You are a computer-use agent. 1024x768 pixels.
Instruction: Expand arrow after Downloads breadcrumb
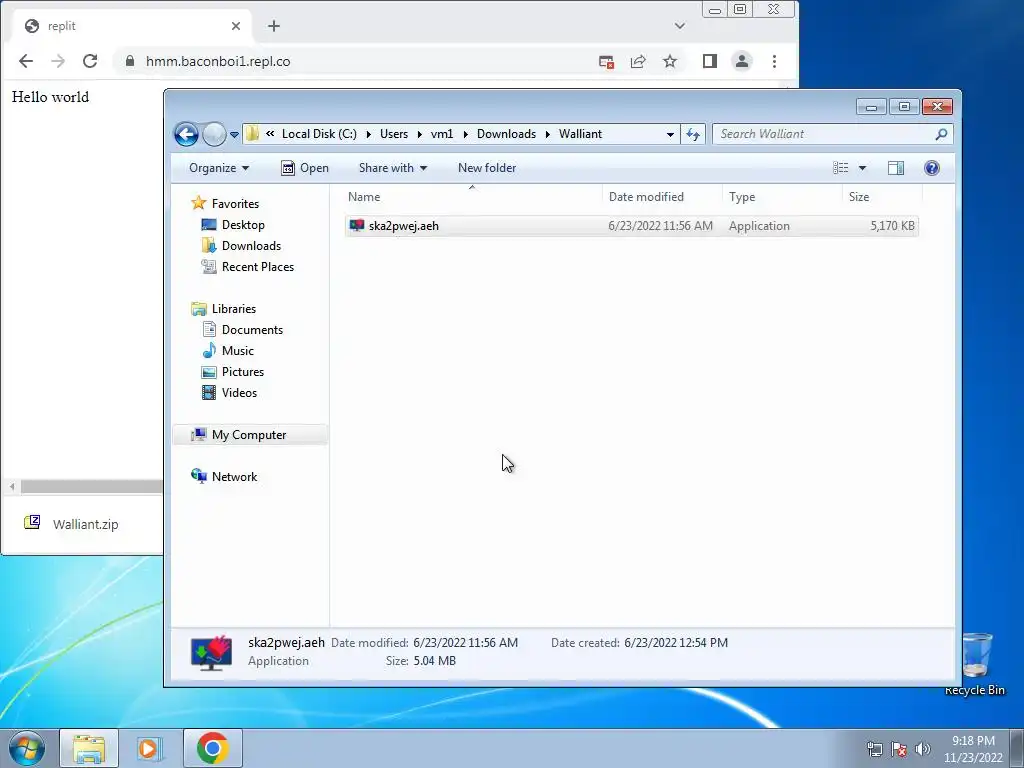pos(547,135)
